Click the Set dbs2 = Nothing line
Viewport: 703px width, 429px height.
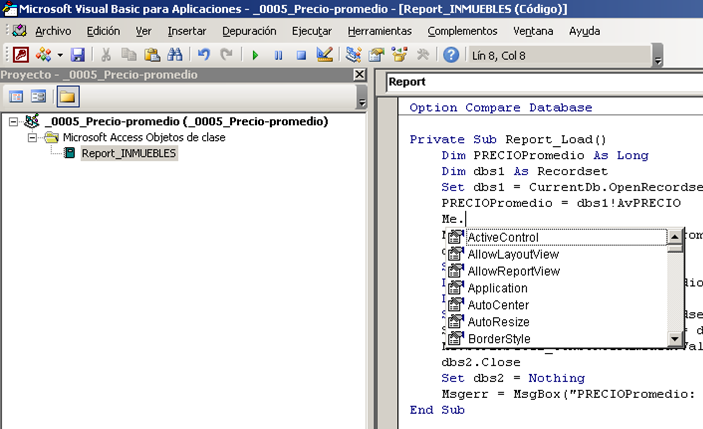tap(513, 378)
